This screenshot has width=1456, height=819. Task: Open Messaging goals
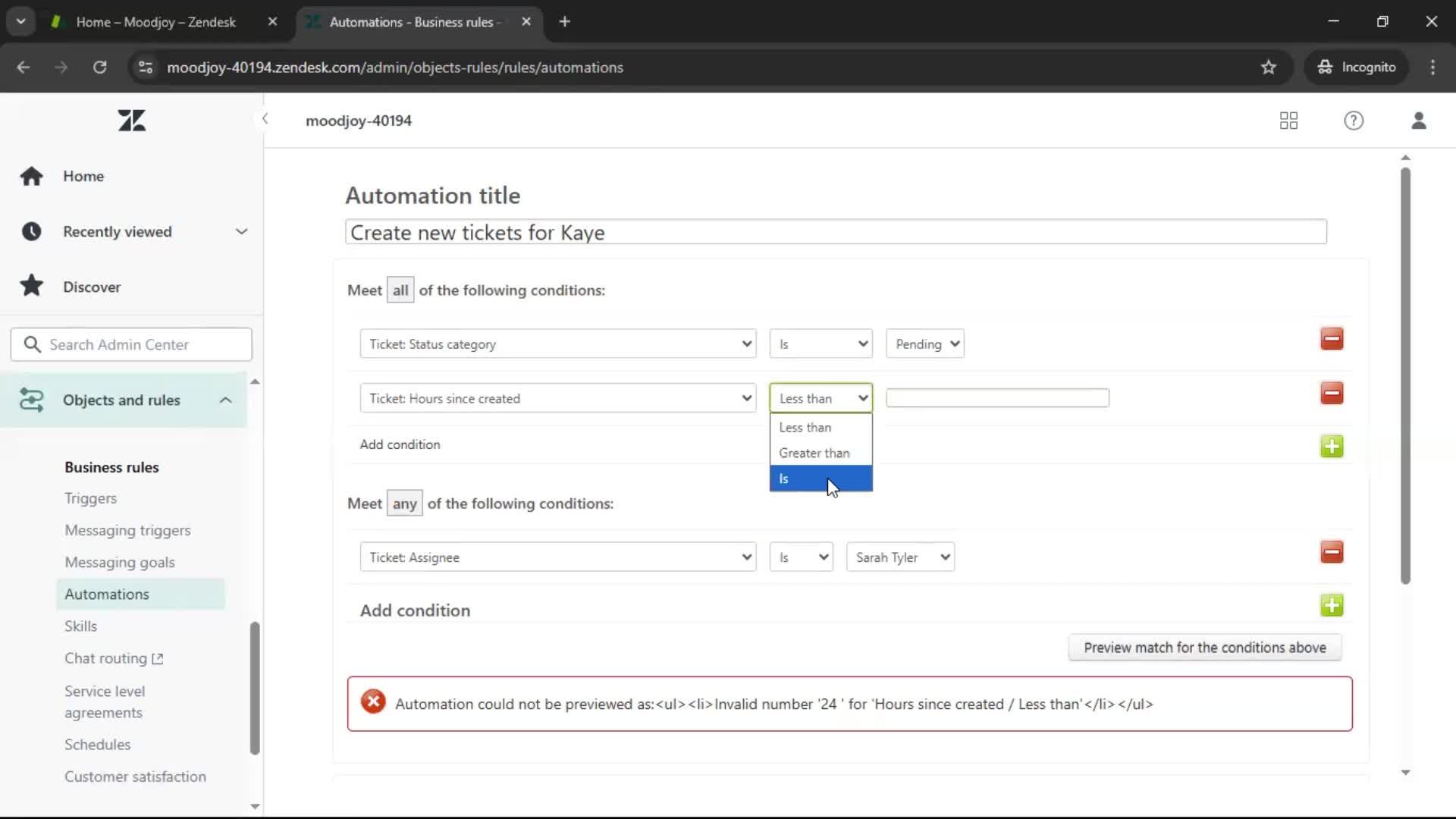pos(120,562)
